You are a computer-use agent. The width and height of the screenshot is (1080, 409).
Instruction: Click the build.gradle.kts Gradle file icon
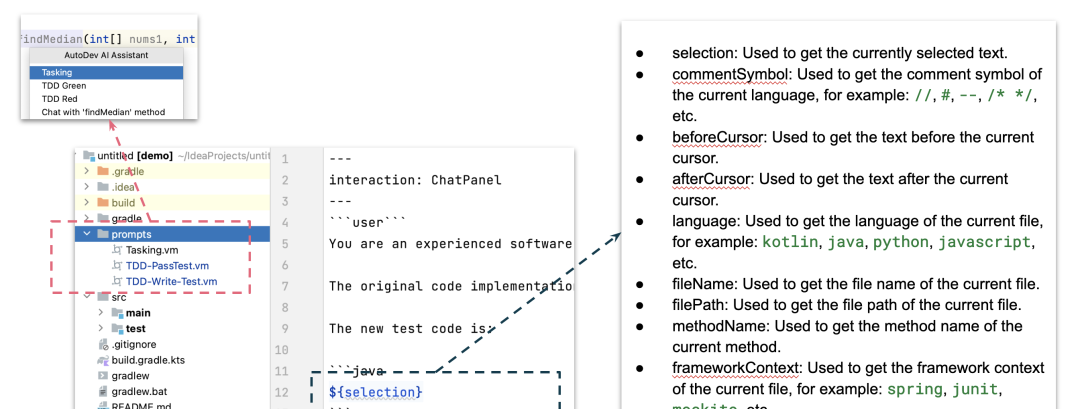point(103,360)
